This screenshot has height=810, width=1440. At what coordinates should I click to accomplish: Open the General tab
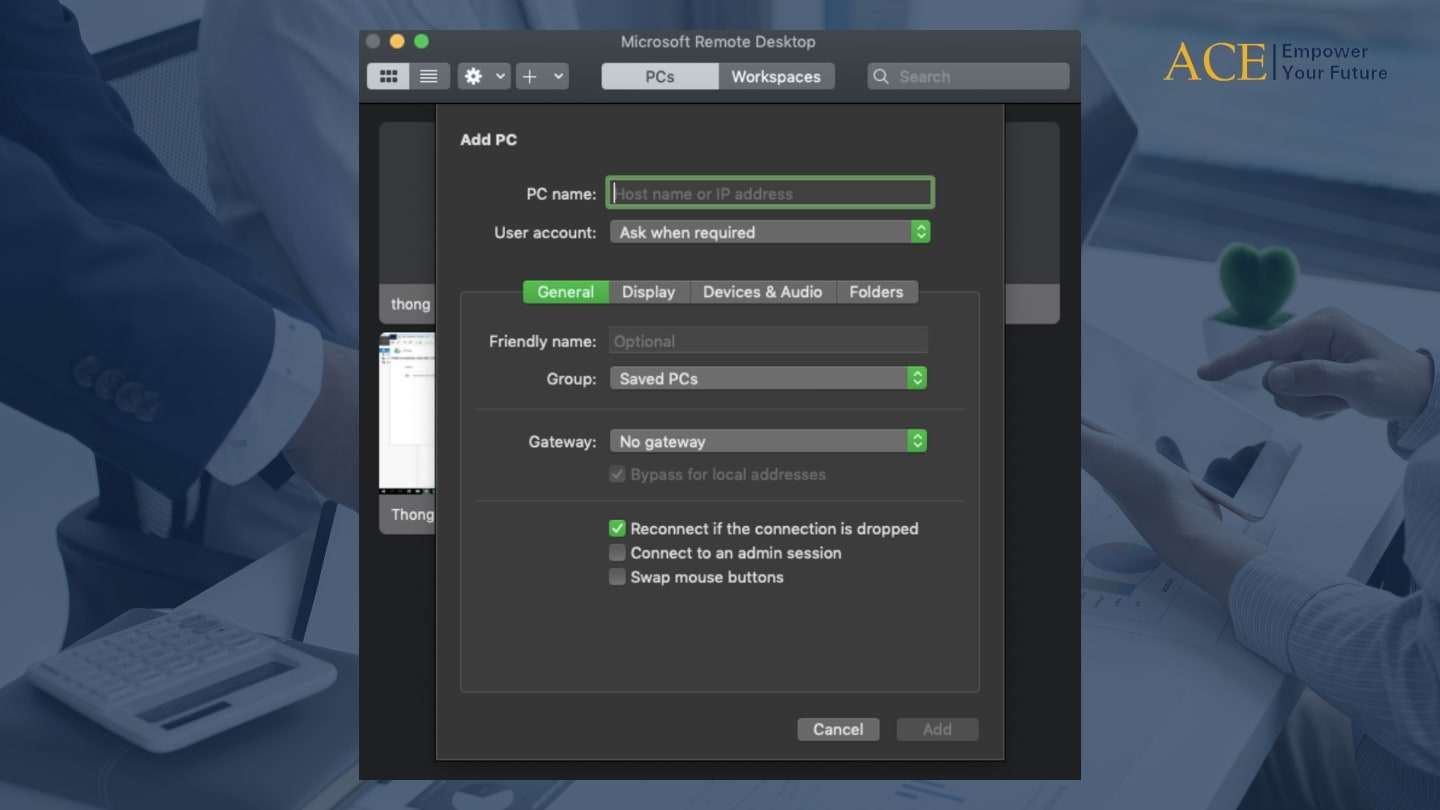566,292
